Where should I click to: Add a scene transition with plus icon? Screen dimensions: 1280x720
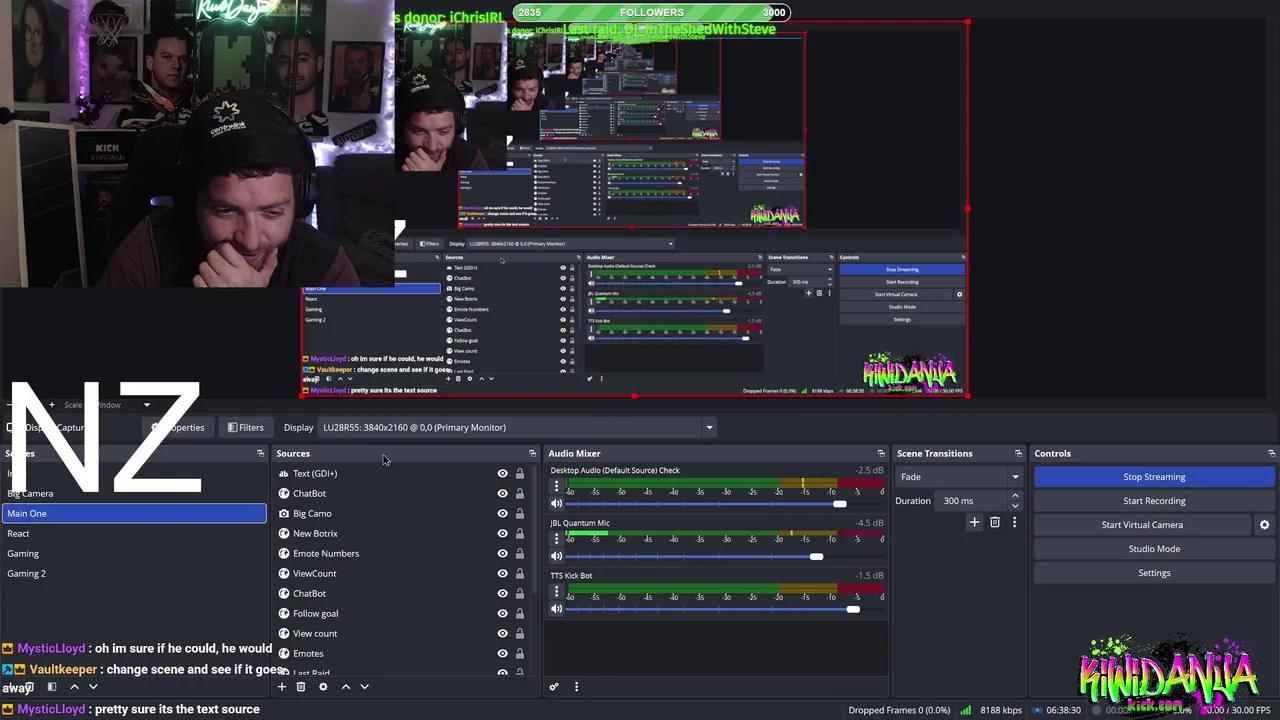975,522
